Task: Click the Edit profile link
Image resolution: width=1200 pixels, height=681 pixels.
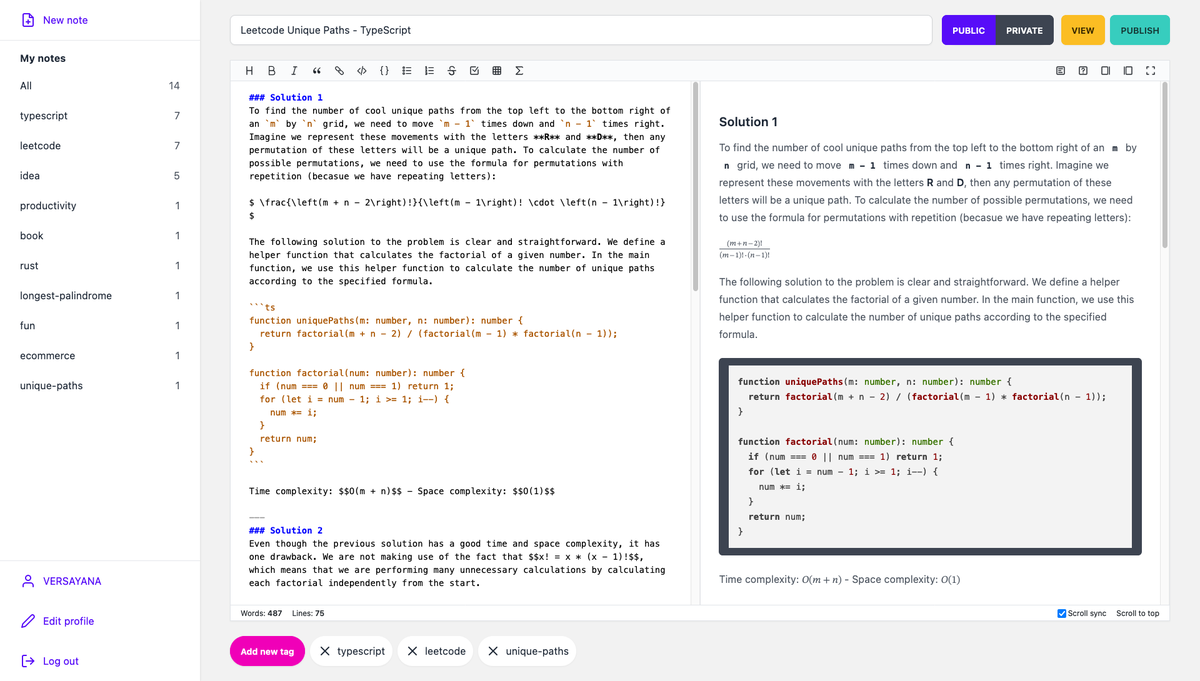Action: click(x=68, y=621)
